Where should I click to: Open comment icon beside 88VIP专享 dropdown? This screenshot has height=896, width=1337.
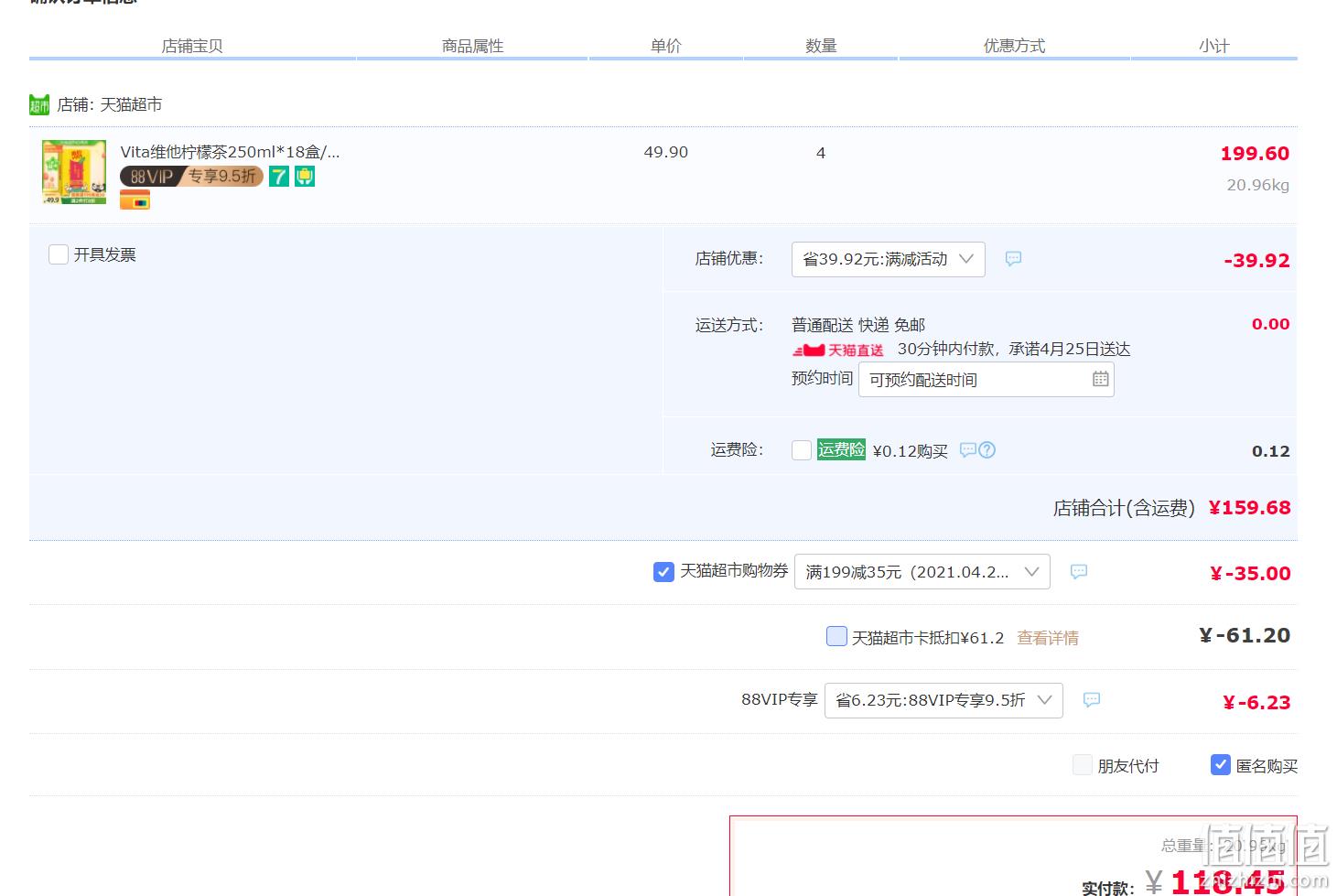(x=1092, y=700)
